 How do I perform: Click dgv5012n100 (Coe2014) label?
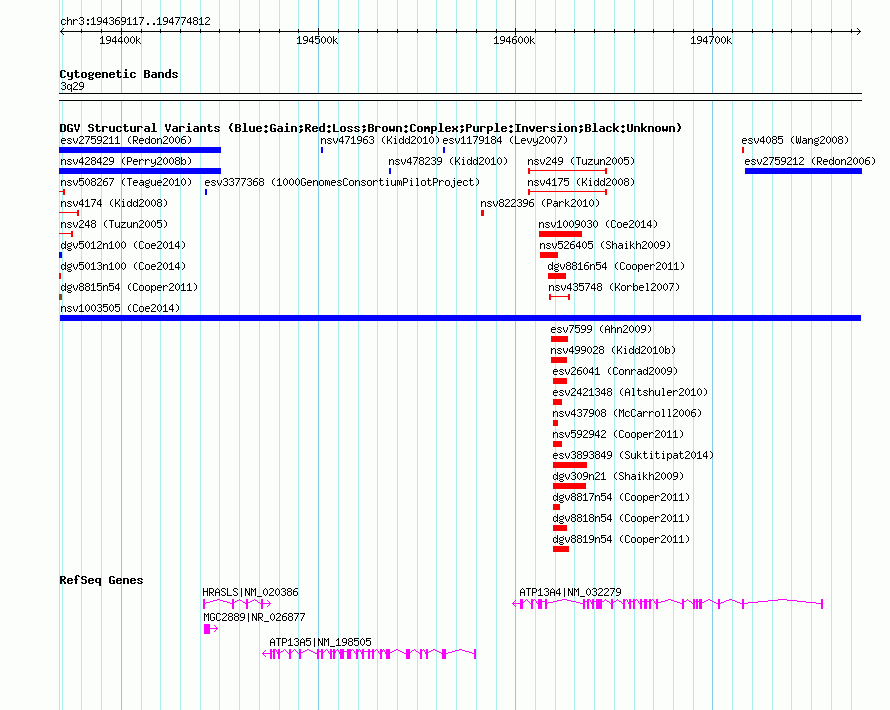coord(123,245)
